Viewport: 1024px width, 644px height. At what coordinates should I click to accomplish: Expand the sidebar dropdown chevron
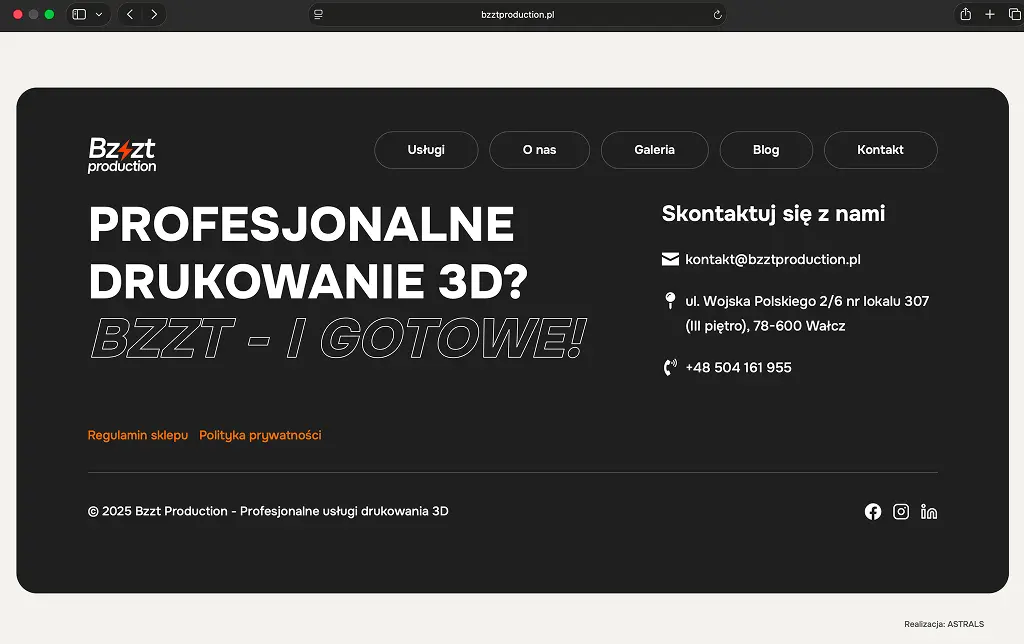coord(99,15)
